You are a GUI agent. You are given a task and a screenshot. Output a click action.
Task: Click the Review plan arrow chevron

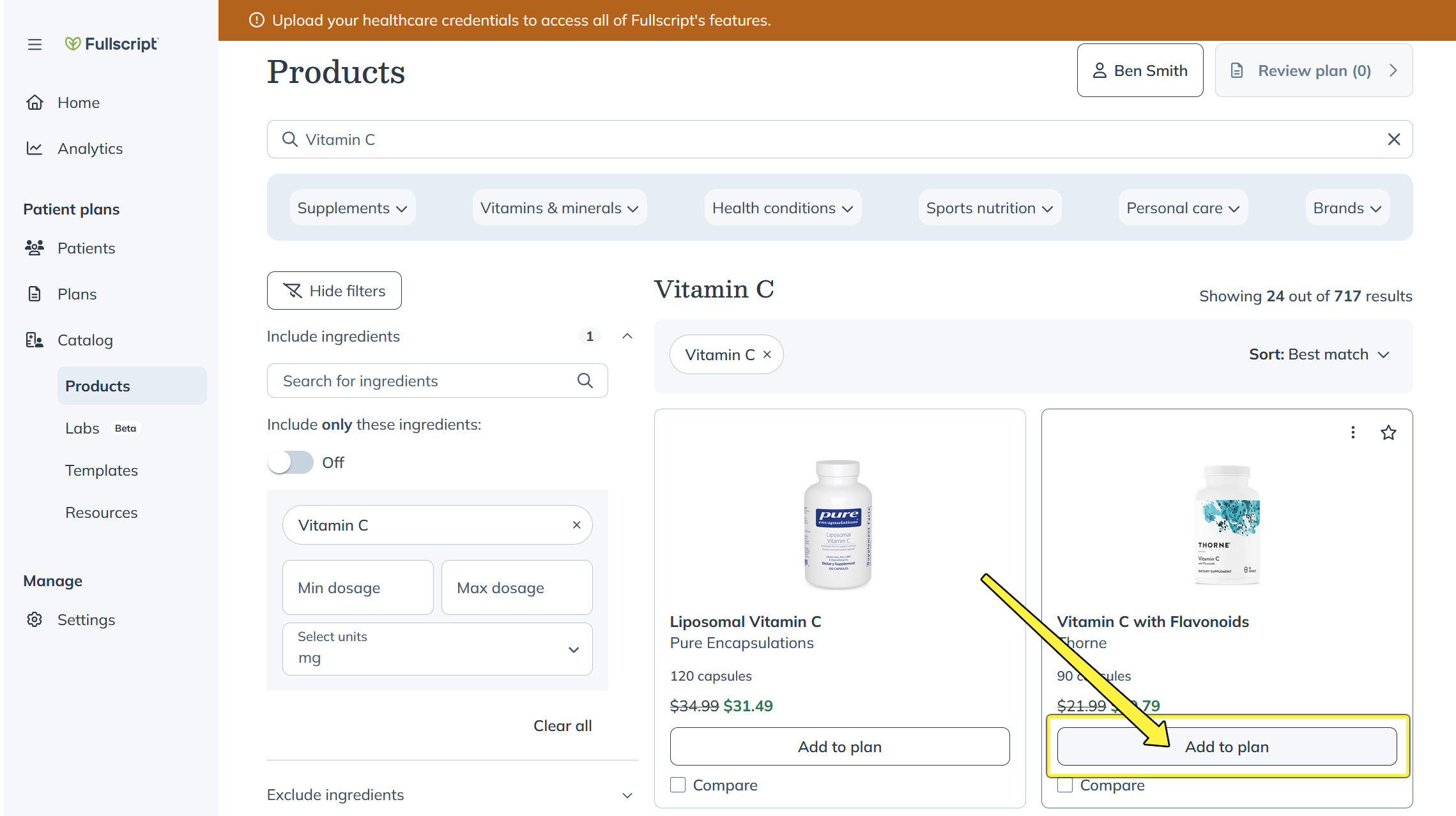pos(1393,70)
